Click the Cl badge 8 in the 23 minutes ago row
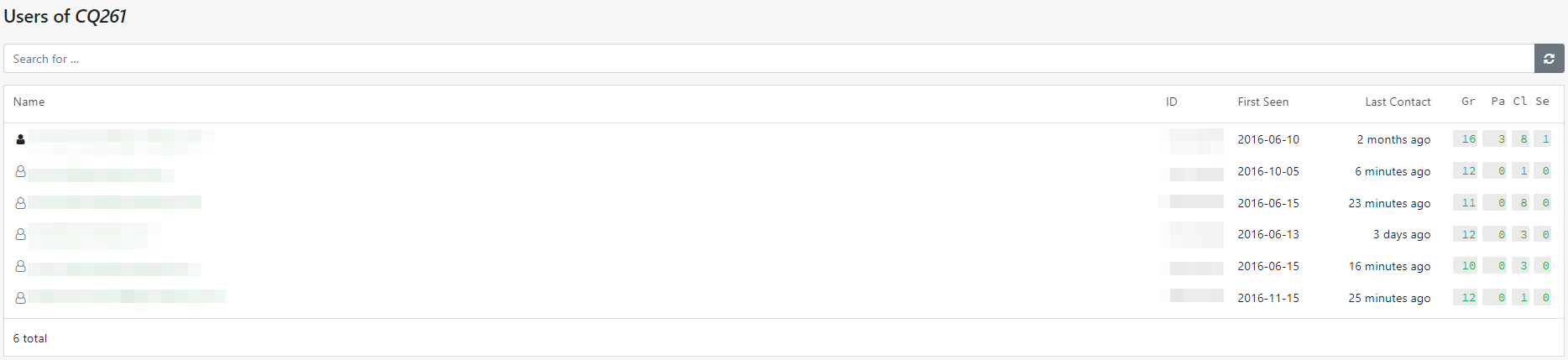The width and height of the screenshot is (1568, 360). pos(1521,203)
